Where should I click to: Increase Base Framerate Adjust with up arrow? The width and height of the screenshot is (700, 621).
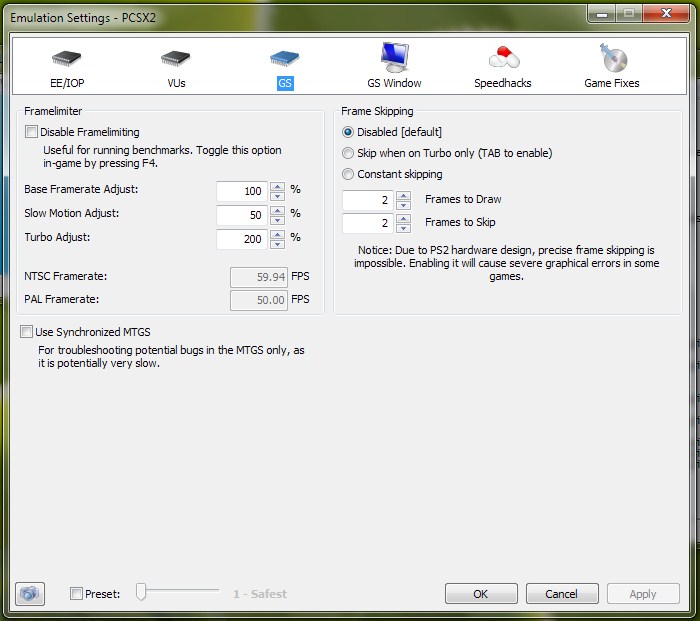(x=278, y=186)
